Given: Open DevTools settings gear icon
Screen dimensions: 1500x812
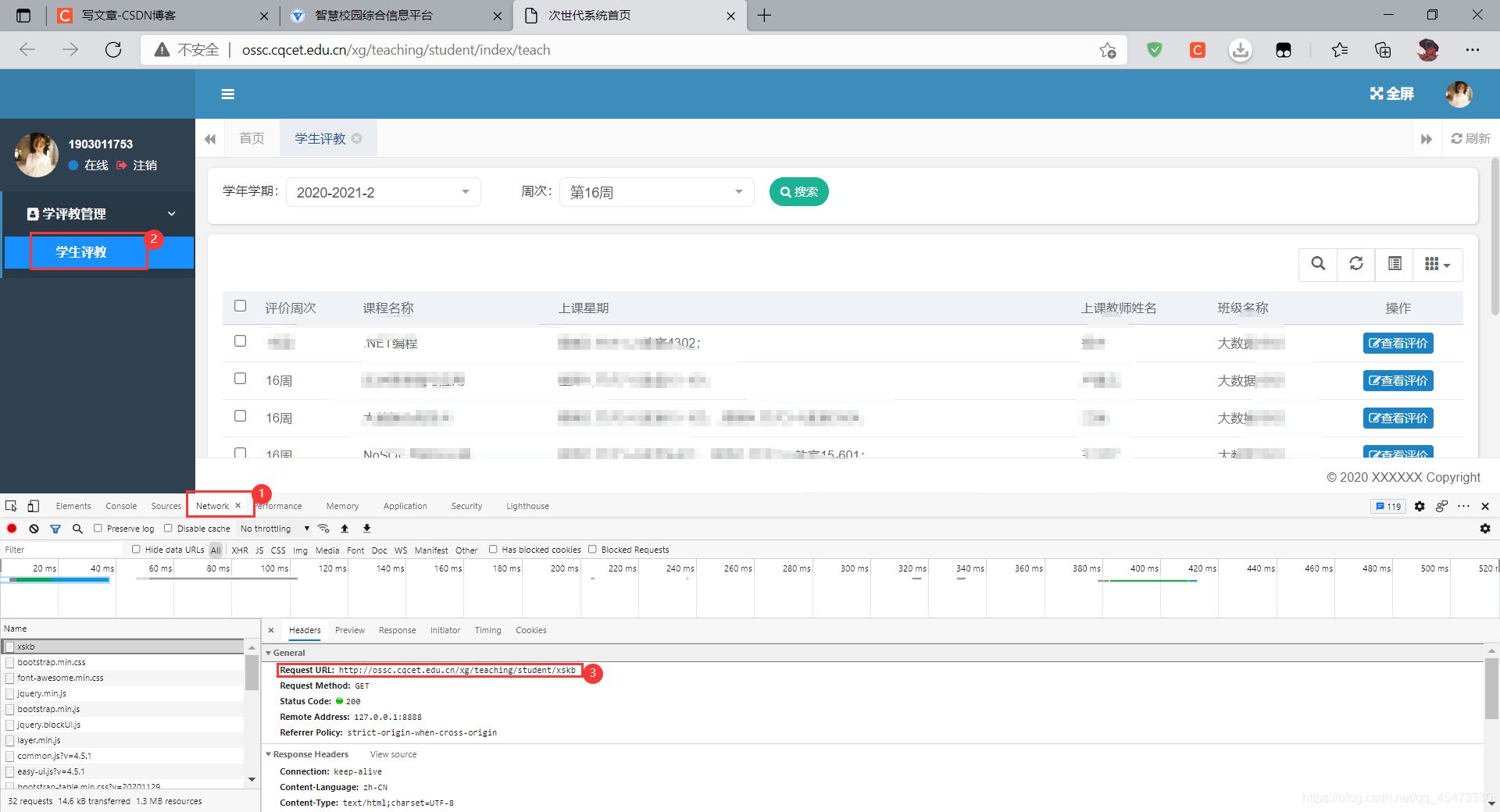Looking at the screenshot, I should 1420,506.
